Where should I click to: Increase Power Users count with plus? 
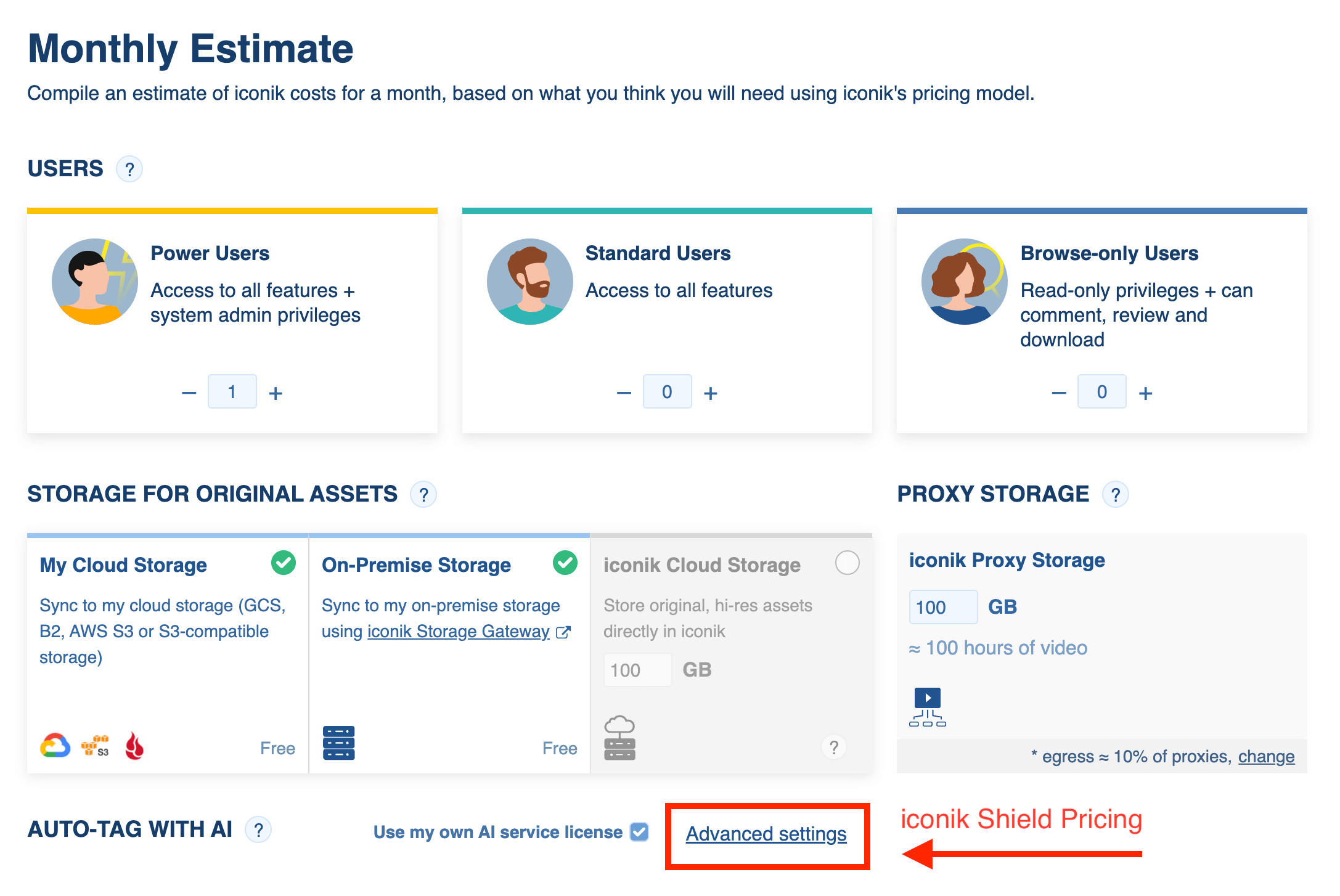(x=276, y=393)
